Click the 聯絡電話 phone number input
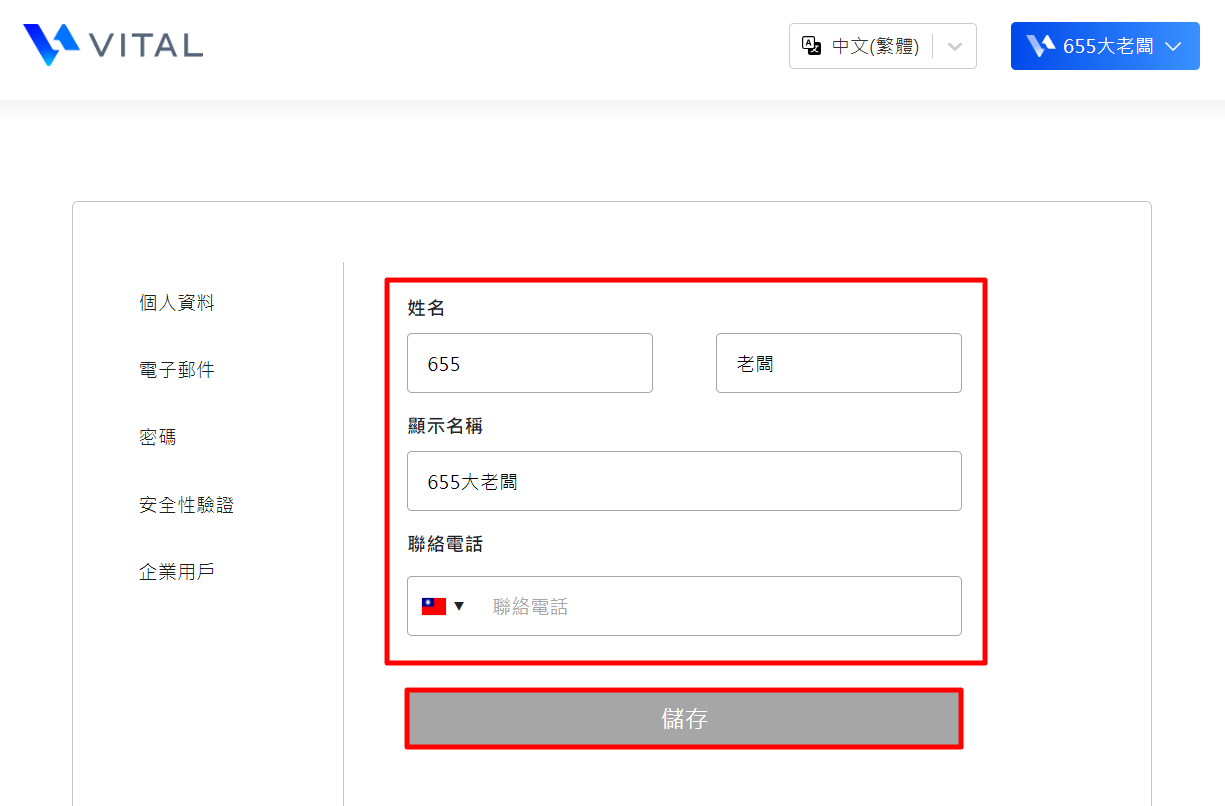This screenshot has width=1225, height=806. 715,606
